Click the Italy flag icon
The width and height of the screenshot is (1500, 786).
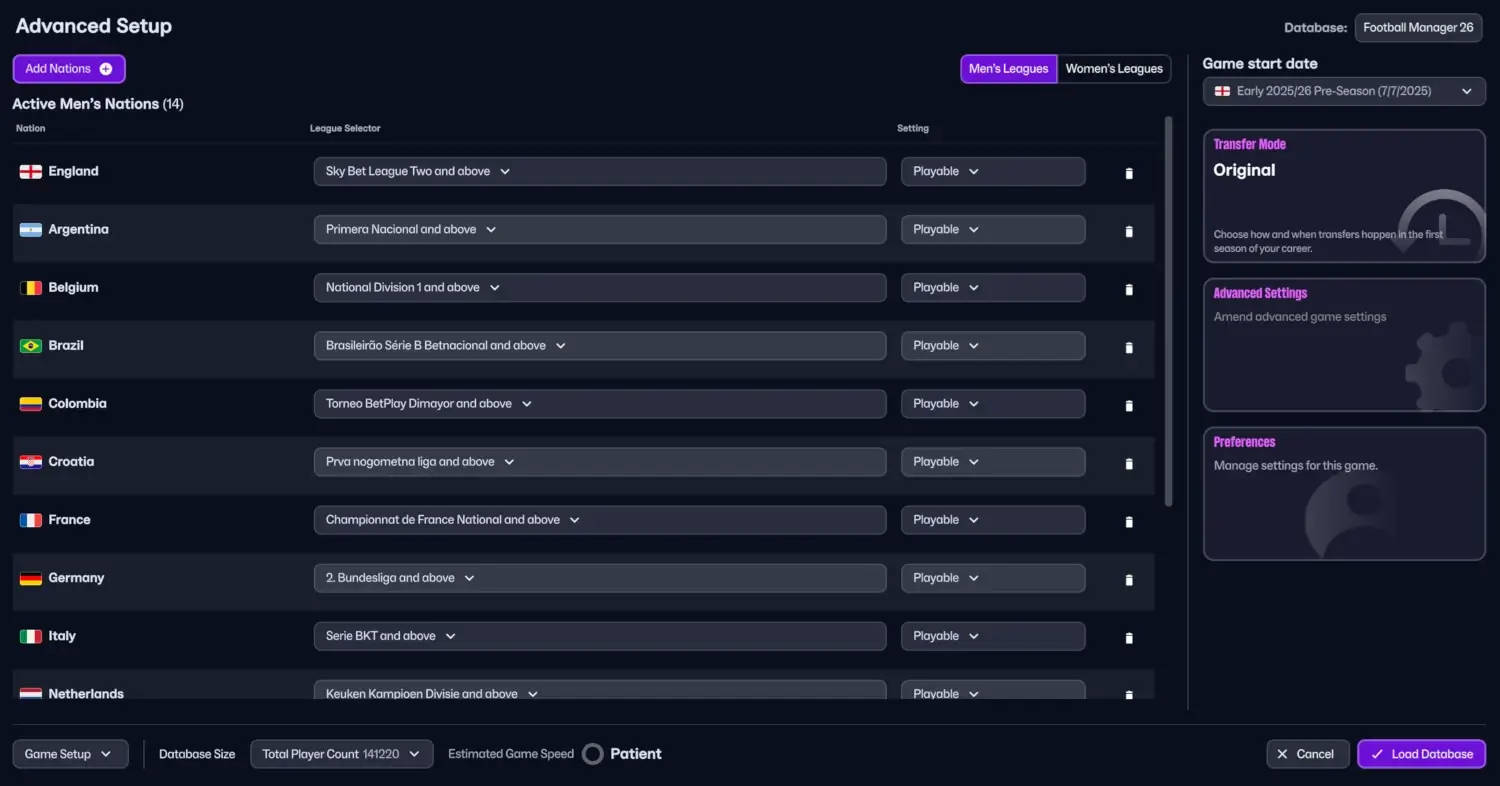coord(31,636)
